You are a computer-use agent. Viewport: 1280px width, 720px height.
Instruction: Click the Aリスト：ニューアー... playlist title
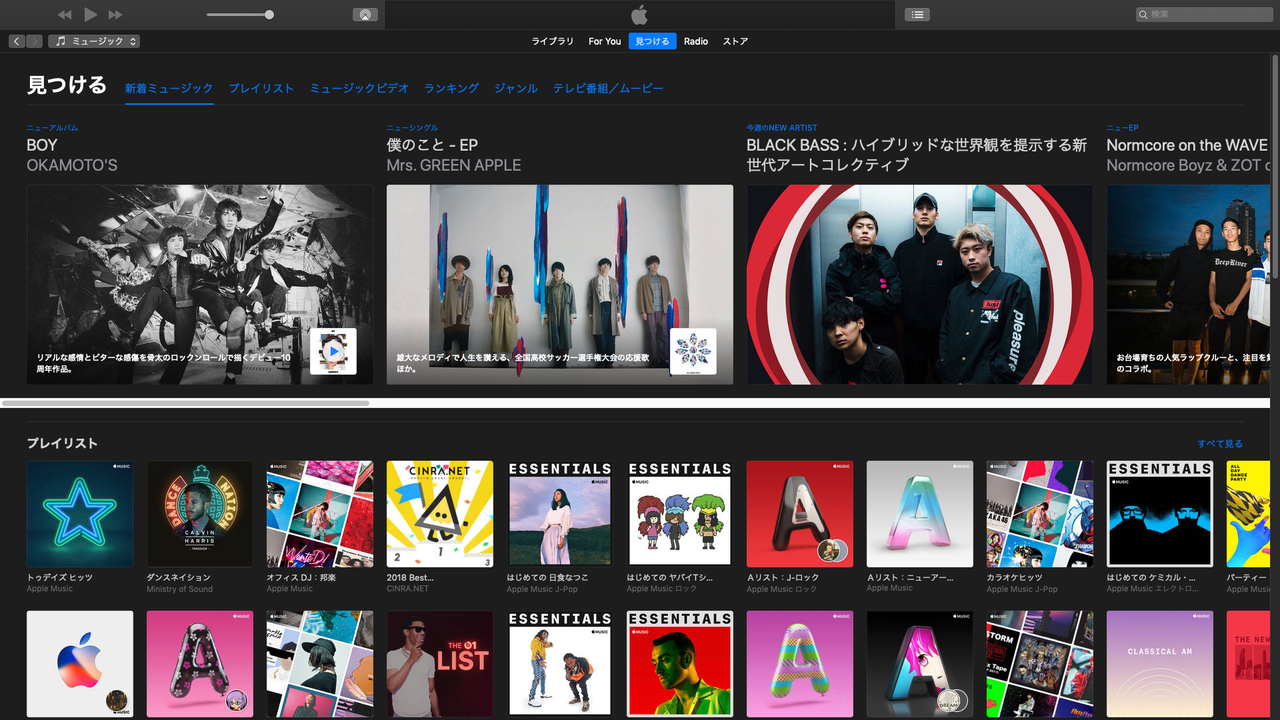(910, 577)
